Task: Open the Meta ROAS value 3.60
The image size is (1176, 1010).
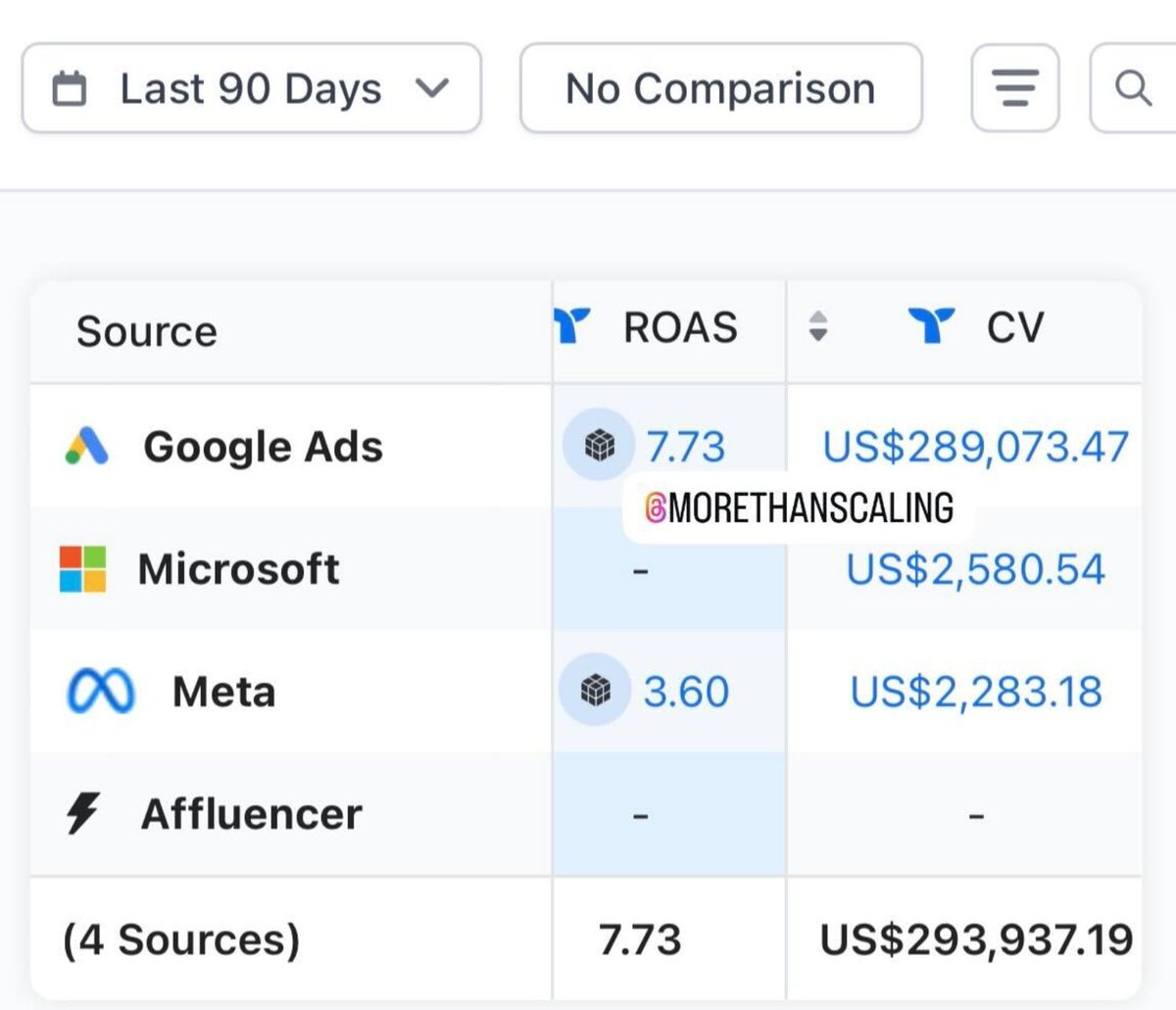Action: pos(686,692)
